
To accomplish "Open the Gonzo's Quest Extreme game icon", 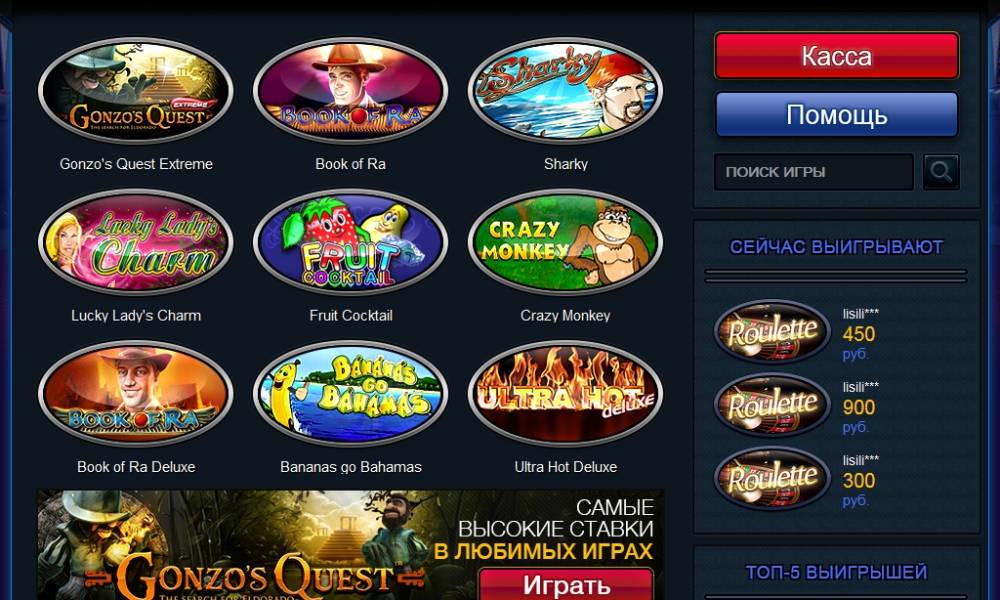I will click(x=135, y=91).
